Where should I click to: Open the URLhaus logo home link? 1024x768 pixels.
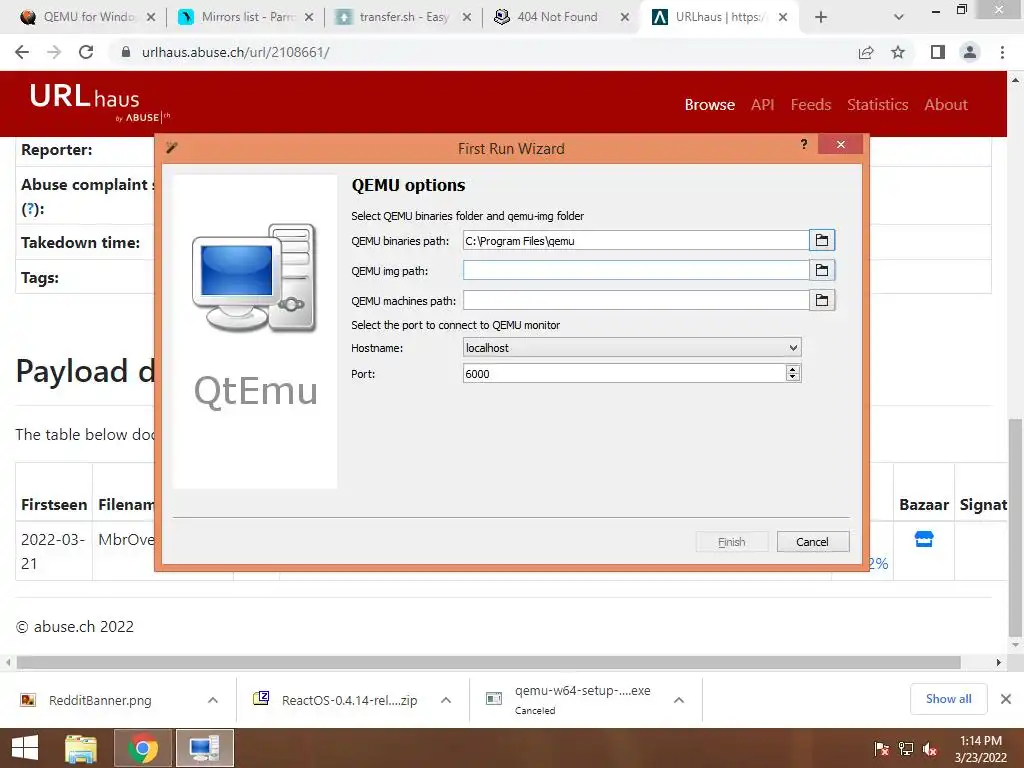(99, 101)
